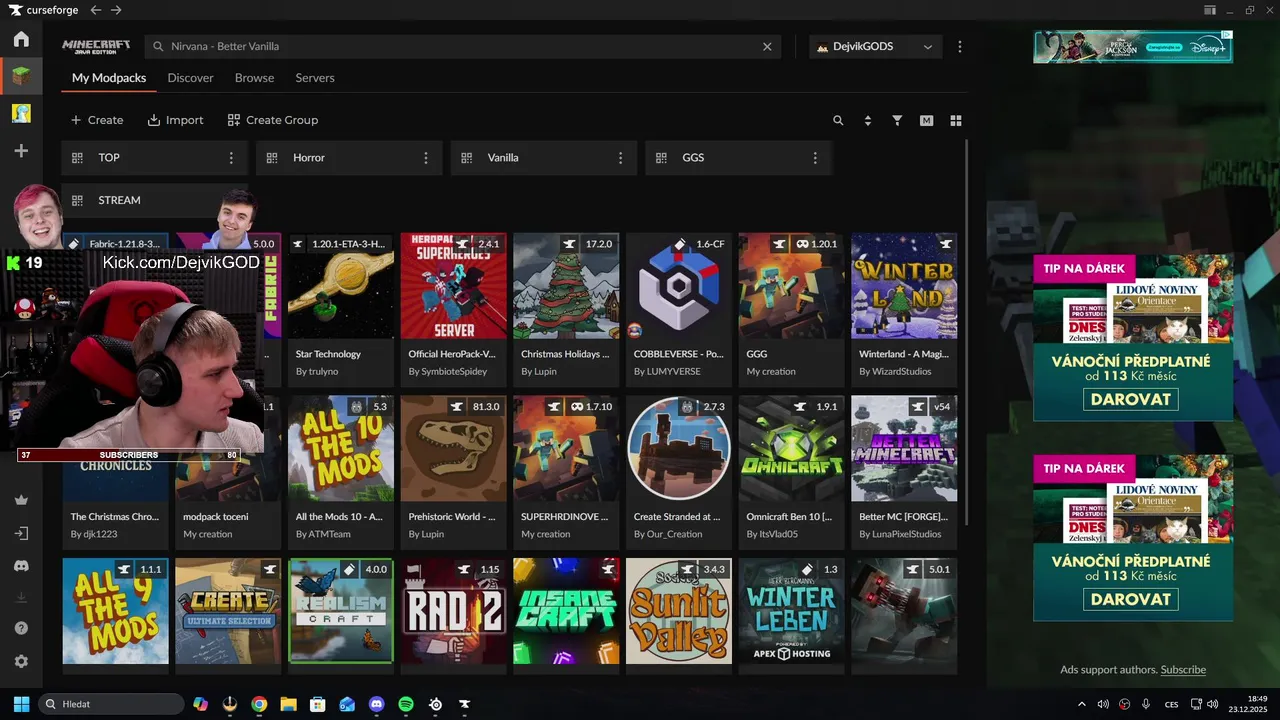Open the Official HeroPack Superheroes Server thumbnail
The image size is (1280, 720).
(453, 286)
